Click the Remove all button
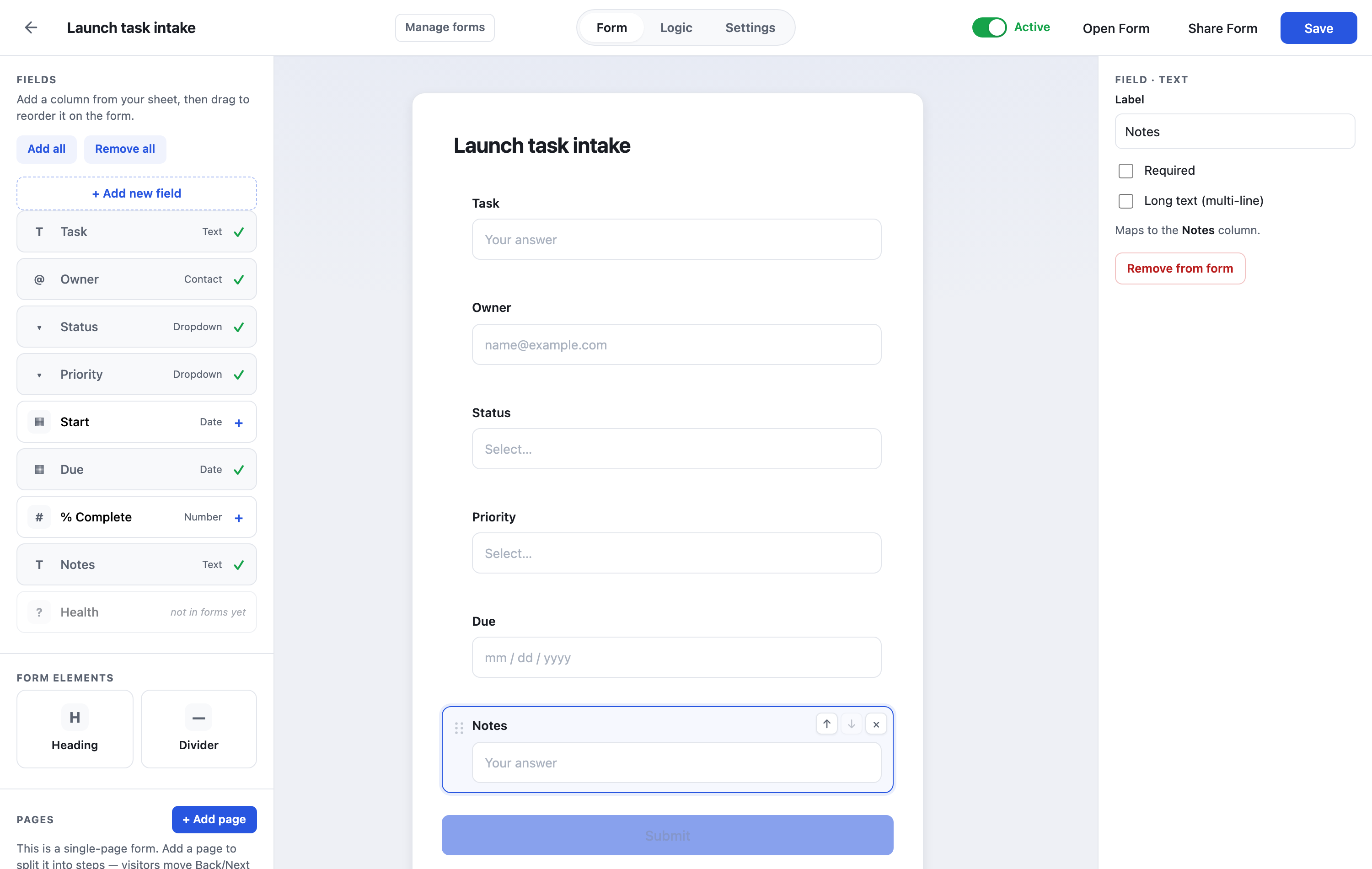 tap(125, 149)
